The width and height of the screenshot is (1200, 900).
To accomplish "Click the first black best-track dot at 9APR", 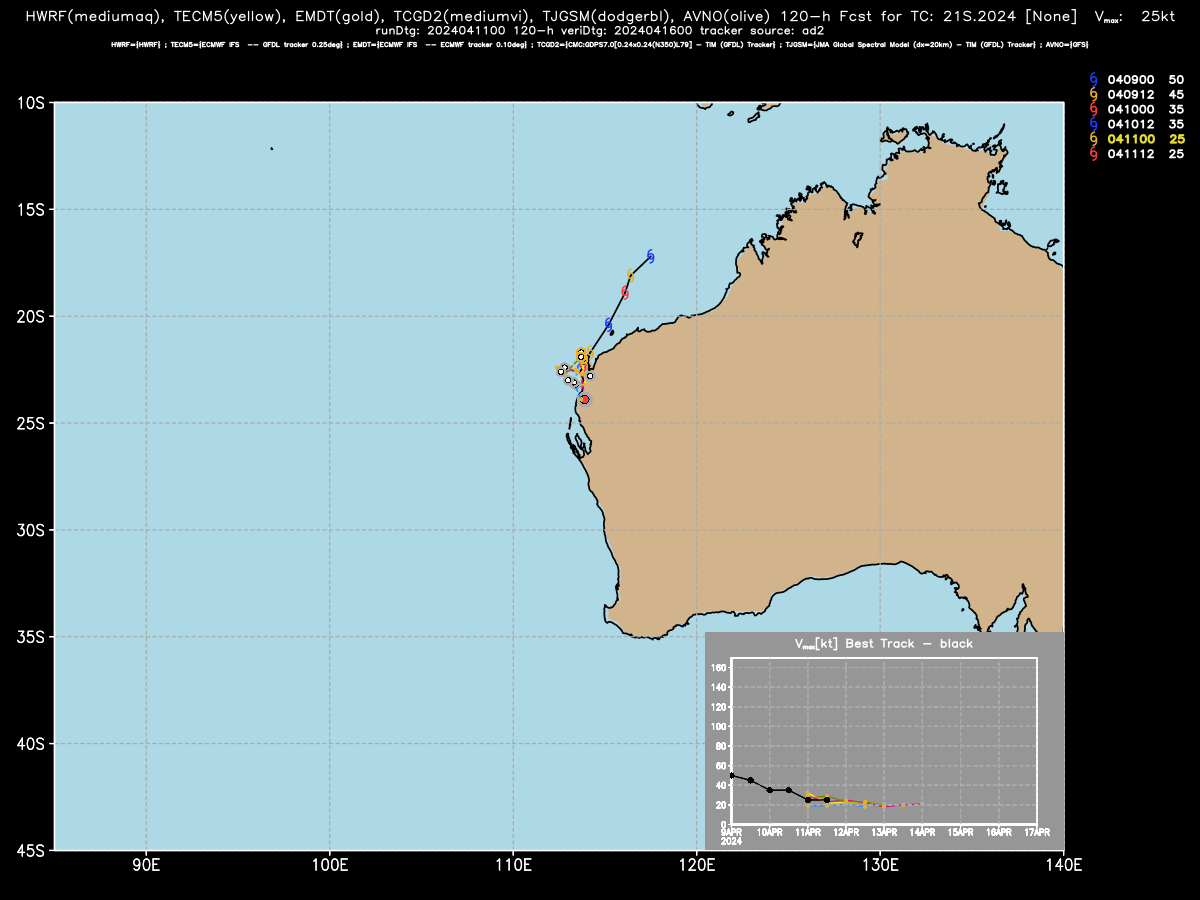I will (x=732, y=775).
